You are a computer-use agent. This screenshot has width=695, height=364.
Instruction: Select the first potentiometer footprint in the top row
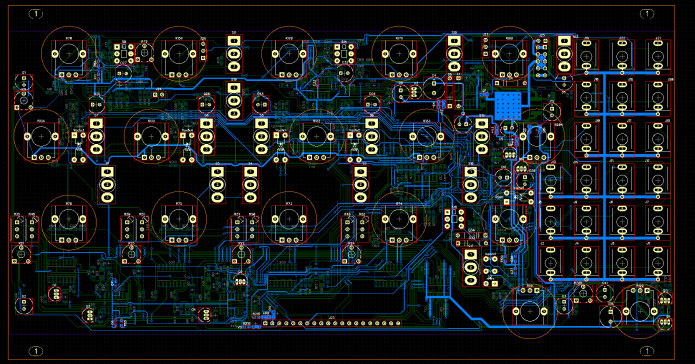pyautogui.click(x=69, y=54)
